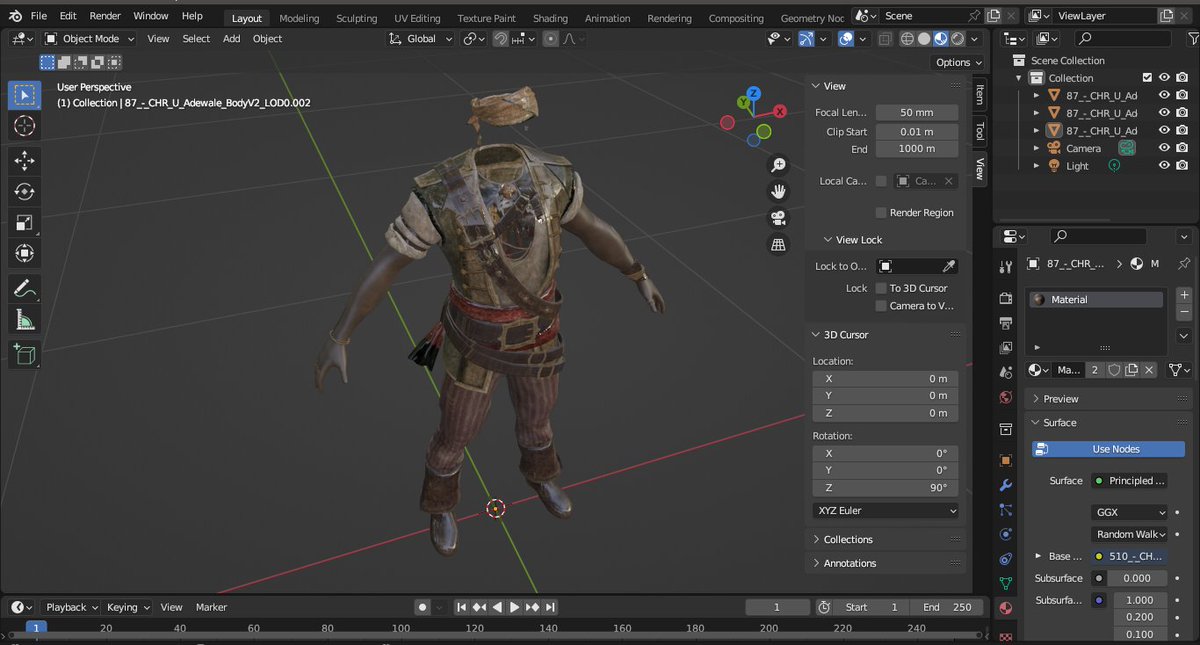
Task: Disable rendering for the Camera object
Action: tap(1182, 148)
